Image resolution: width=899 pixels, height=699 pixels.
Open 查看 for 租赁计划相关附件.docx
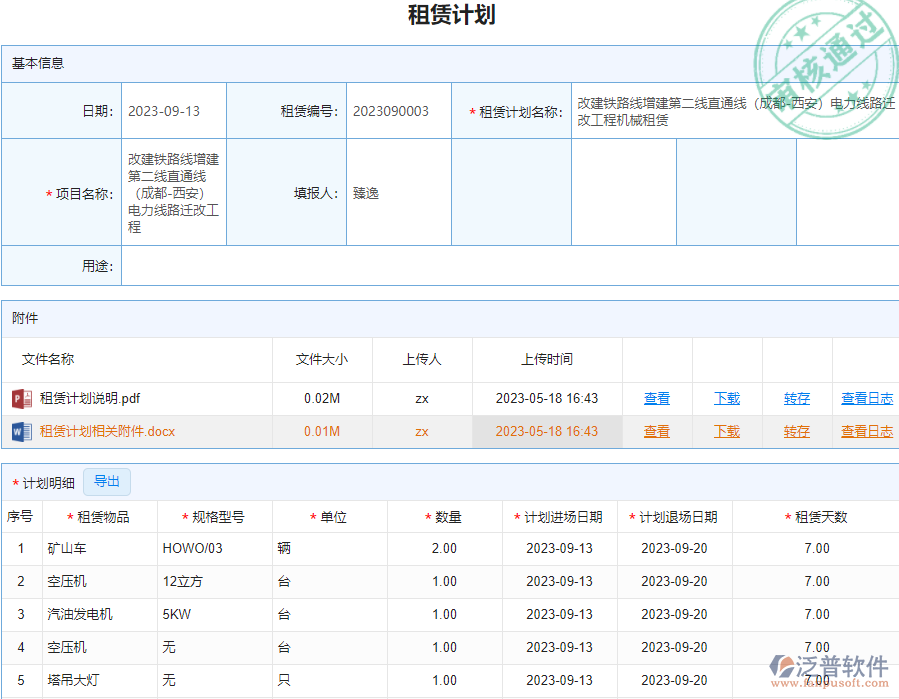coord(657,431)
